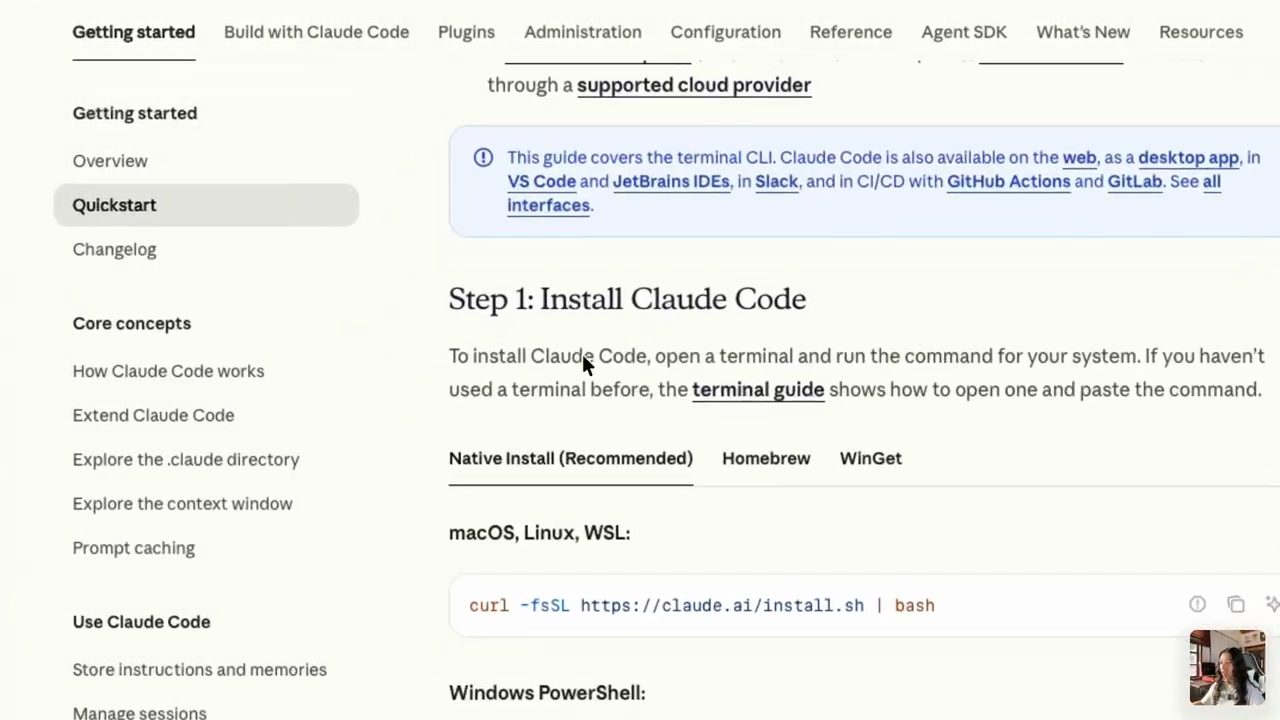Select the Reference tab

click(851, 32)
